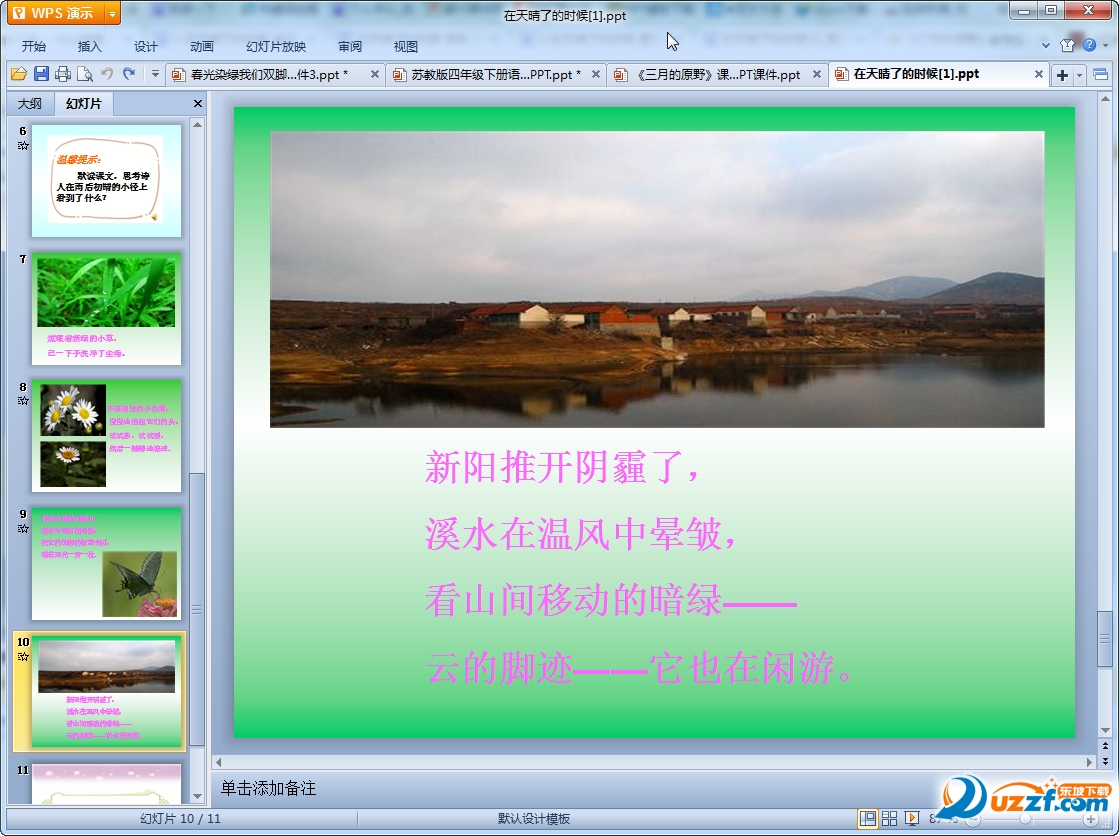Switch to the 幻灯片 slides pane tab
The width and height of the screenshot is (1119, 836).
coord(83,104)
